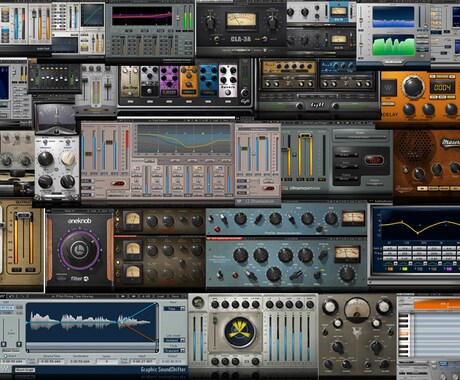Open the middle dropdown in the L2 Ultramaximizer dither panel

click(x=346, y=166)
